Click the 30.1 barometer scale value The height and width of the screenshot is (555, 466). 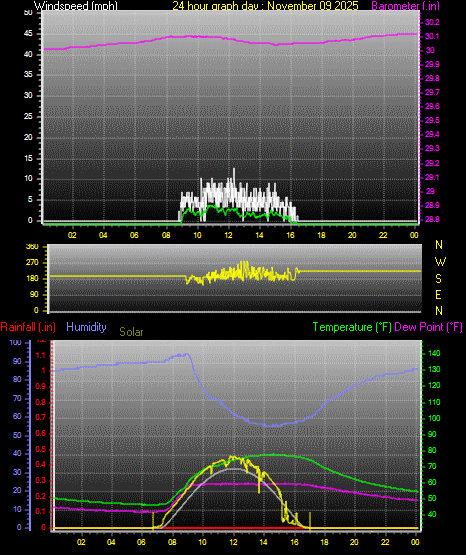tap(432, 36)
